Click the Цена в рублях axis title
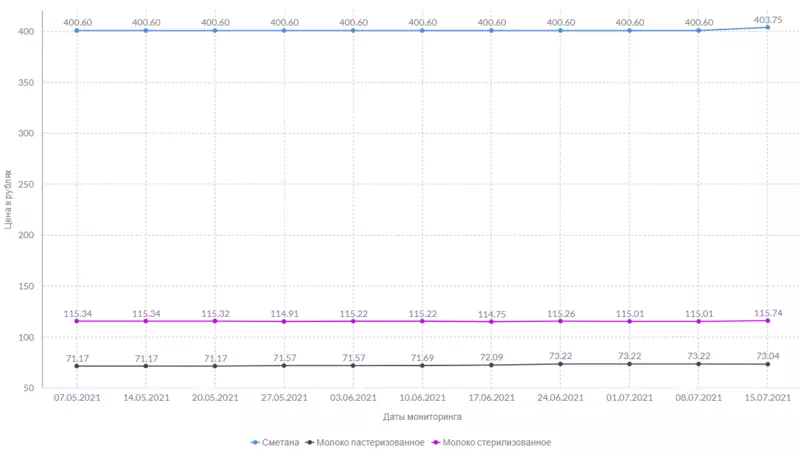The image size is (800, 450). [x=8, y=200]
